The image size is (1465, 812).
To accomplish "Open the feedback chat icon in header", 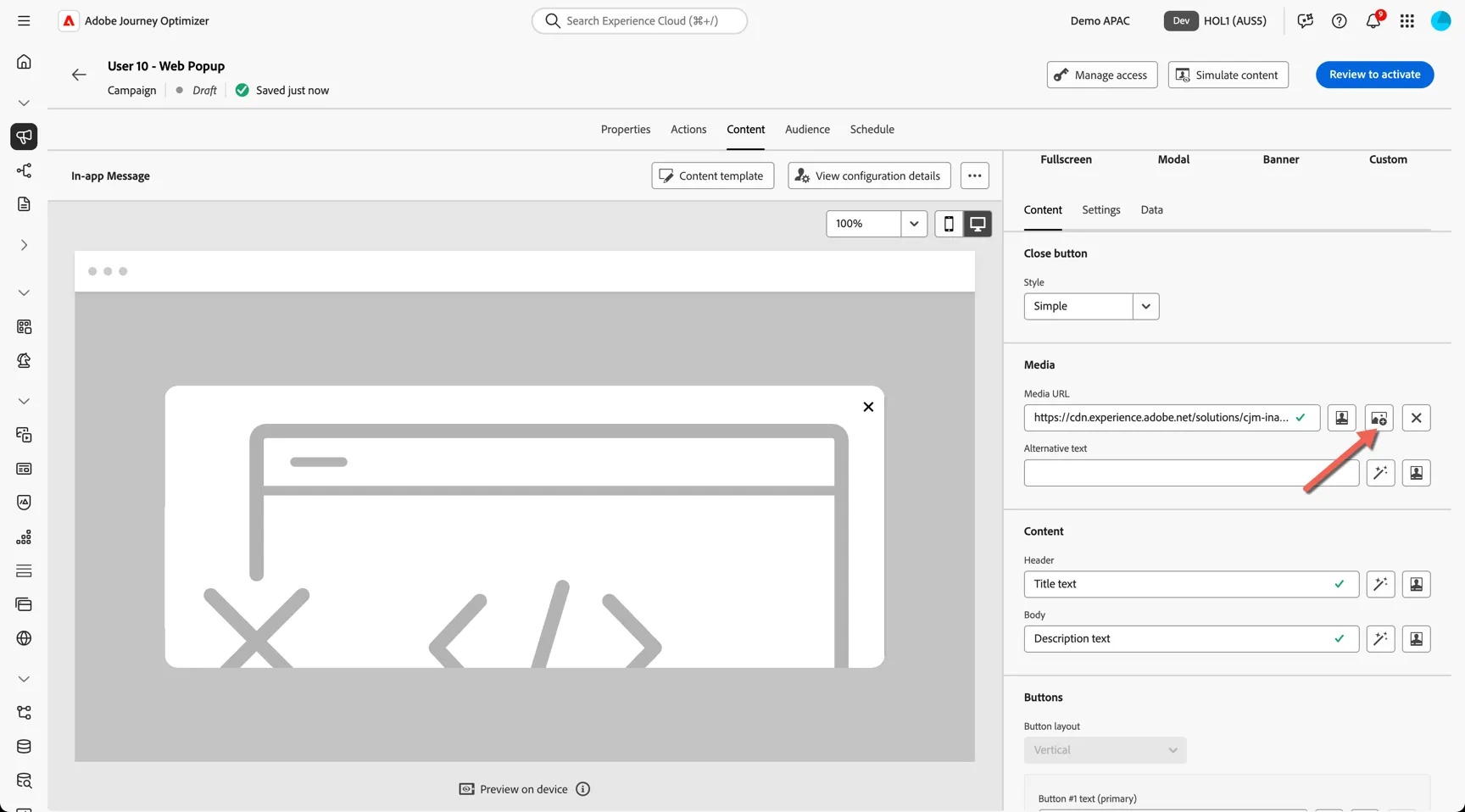I will pos(1305,21).
